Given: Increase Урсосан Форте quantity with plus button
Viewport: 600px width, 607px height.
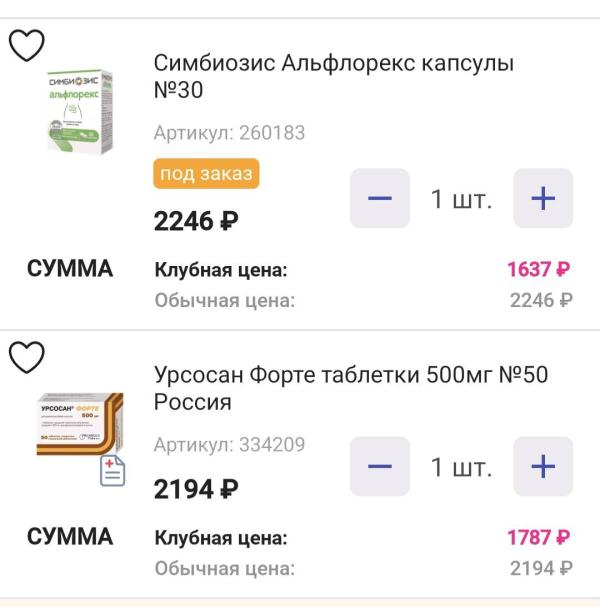Looking at the screenshot, I should [x=543, y=466].
